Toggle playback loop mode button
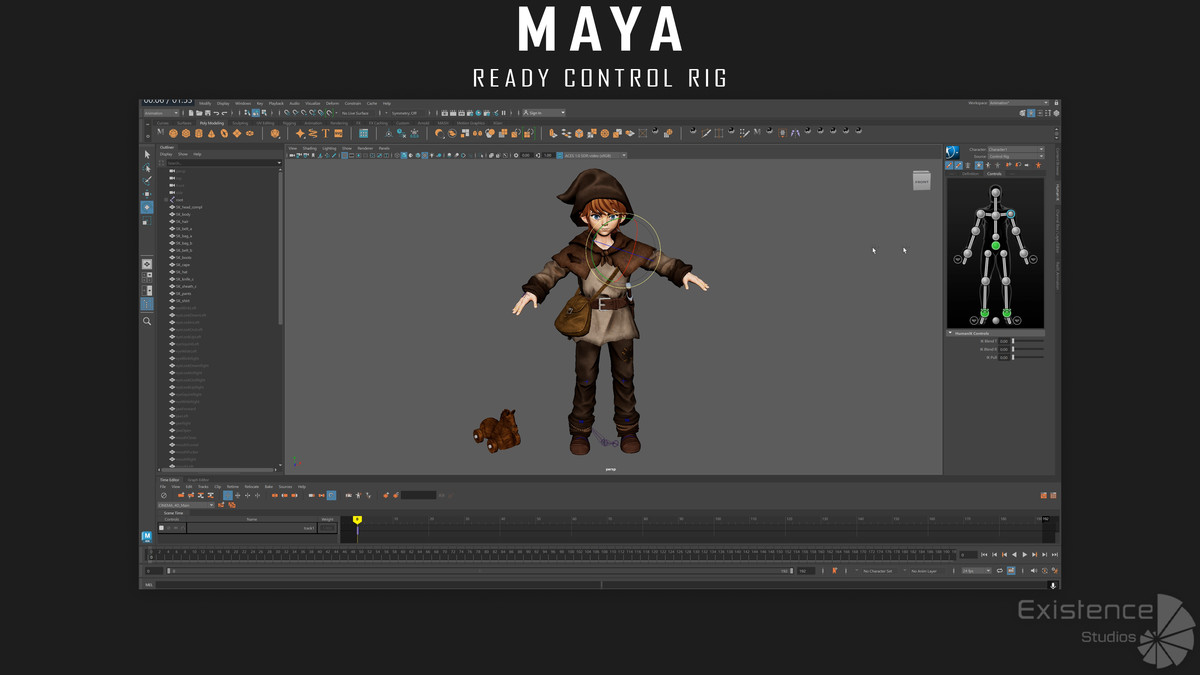Screen dimensions: 1200x675 point(1000,571)
